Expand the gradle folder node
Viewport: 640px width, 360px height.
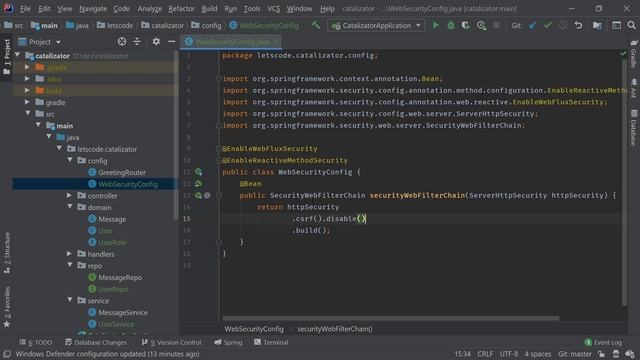(x=27, y=102)
